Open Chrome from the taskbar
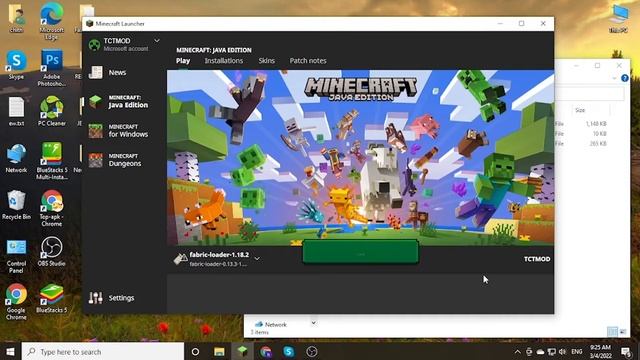640x360 pixels. click(266, 351)
